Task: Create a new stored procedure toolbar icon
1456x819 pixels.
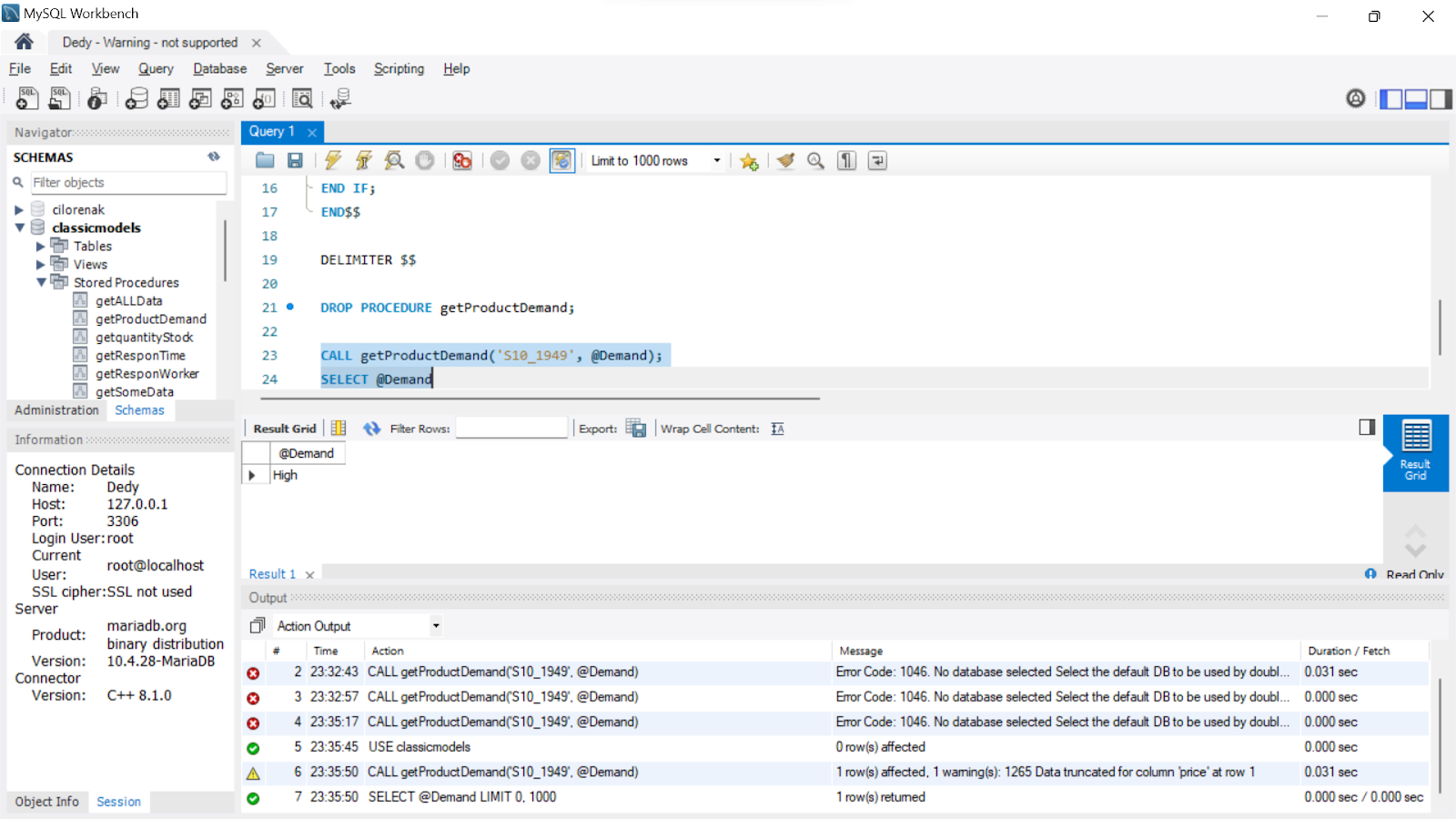Action: click(x=232, y=98)
